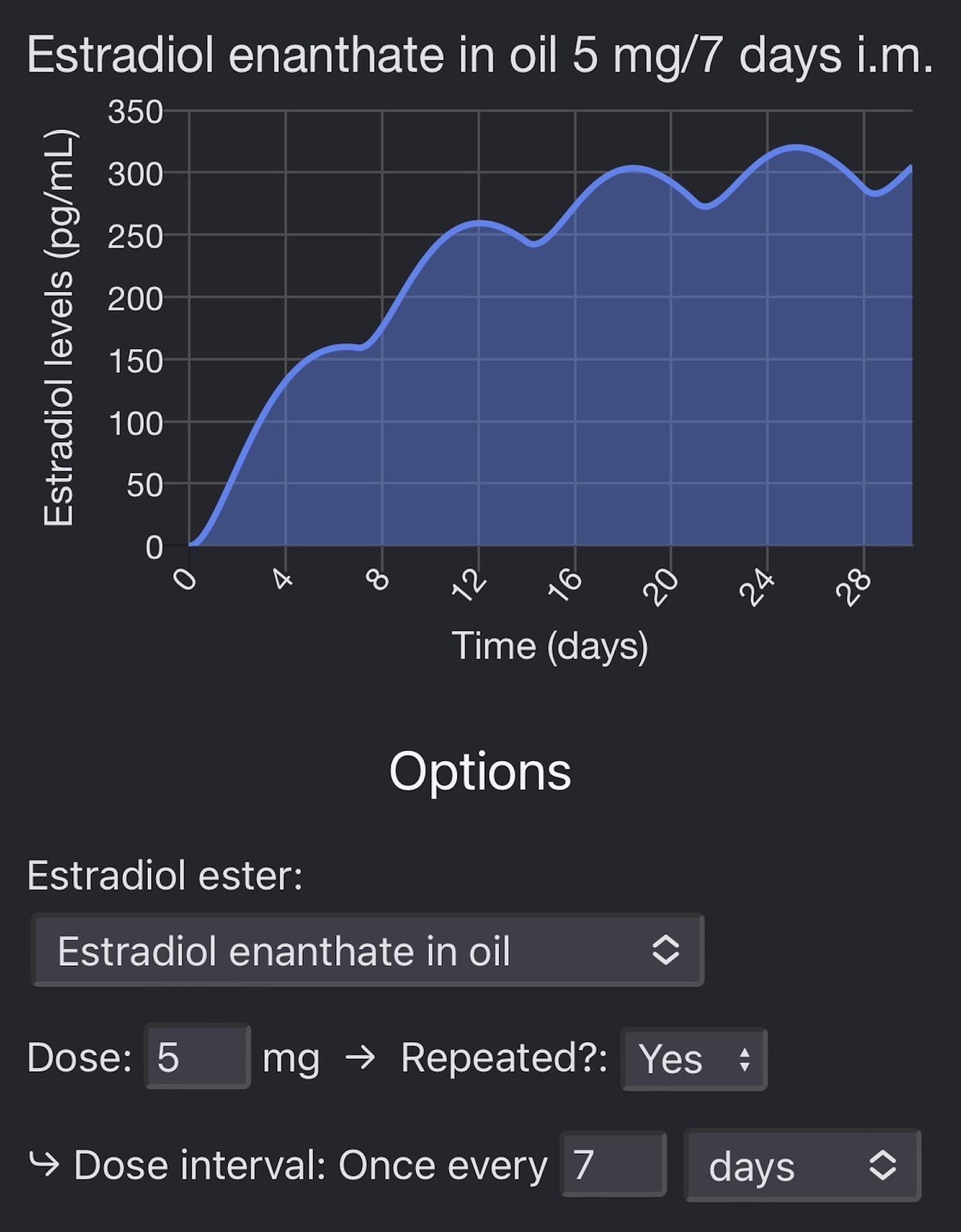Click the dose interval field showing 7
This screenshot has height=1232, width=961.
coord(614,1164)
